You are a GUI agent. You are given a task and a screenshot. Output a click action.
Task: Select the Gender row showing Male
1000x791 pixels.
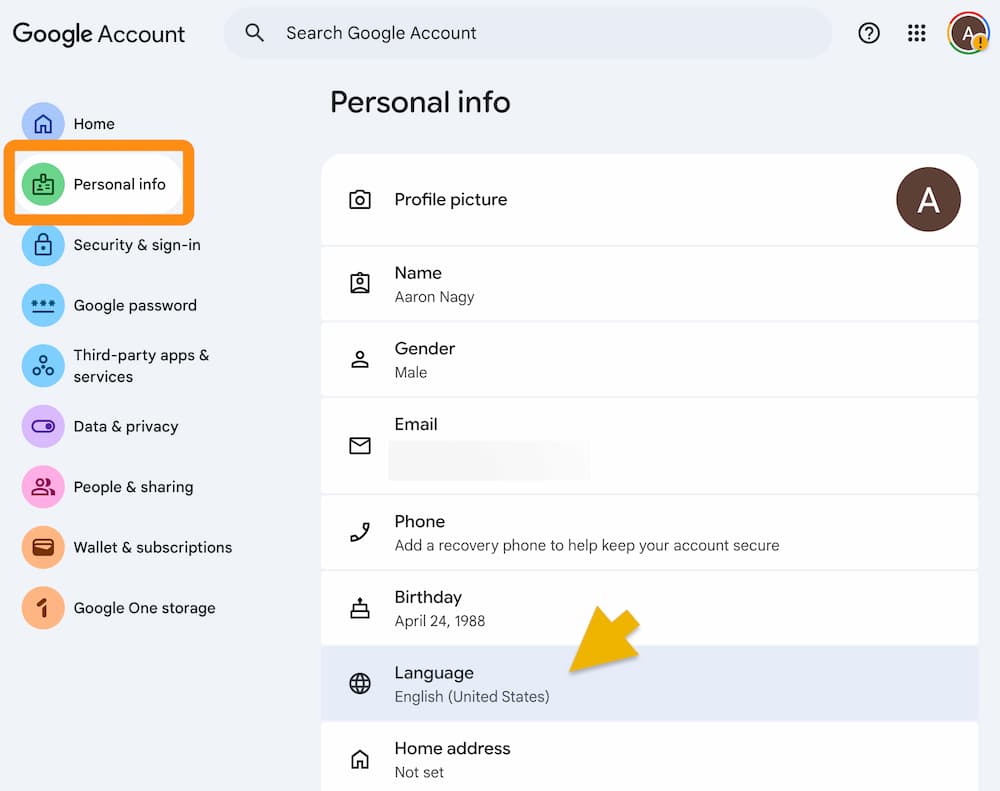click(x=650, y=359)
